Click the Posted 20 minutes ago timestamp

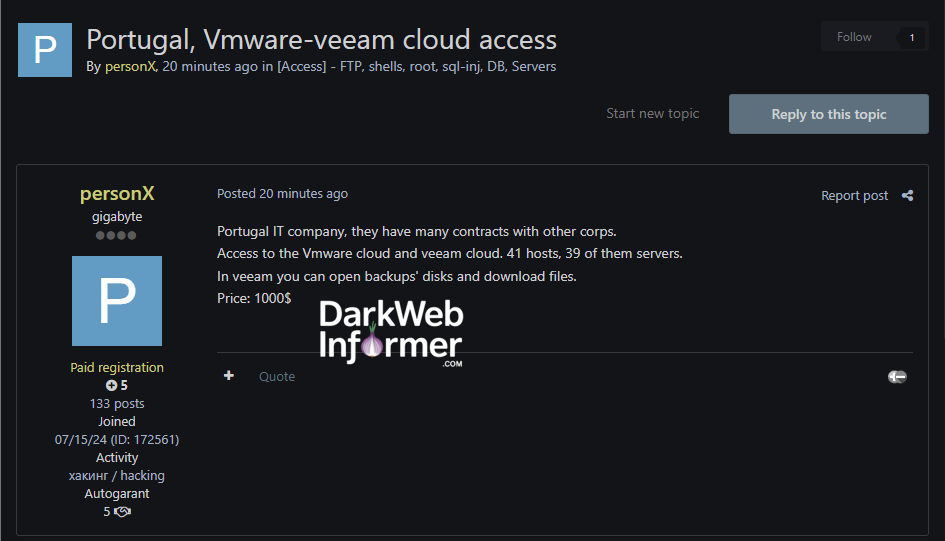click(x=282, y=194)
